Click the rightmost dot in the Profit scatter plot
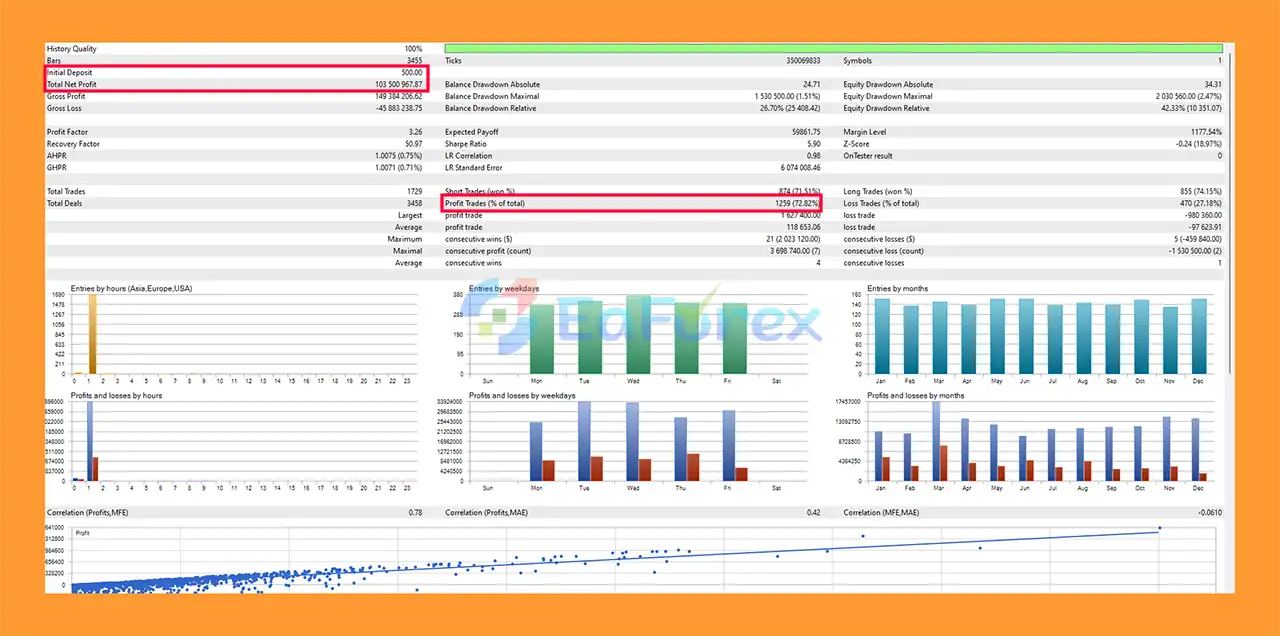 tap(1159, 528)
